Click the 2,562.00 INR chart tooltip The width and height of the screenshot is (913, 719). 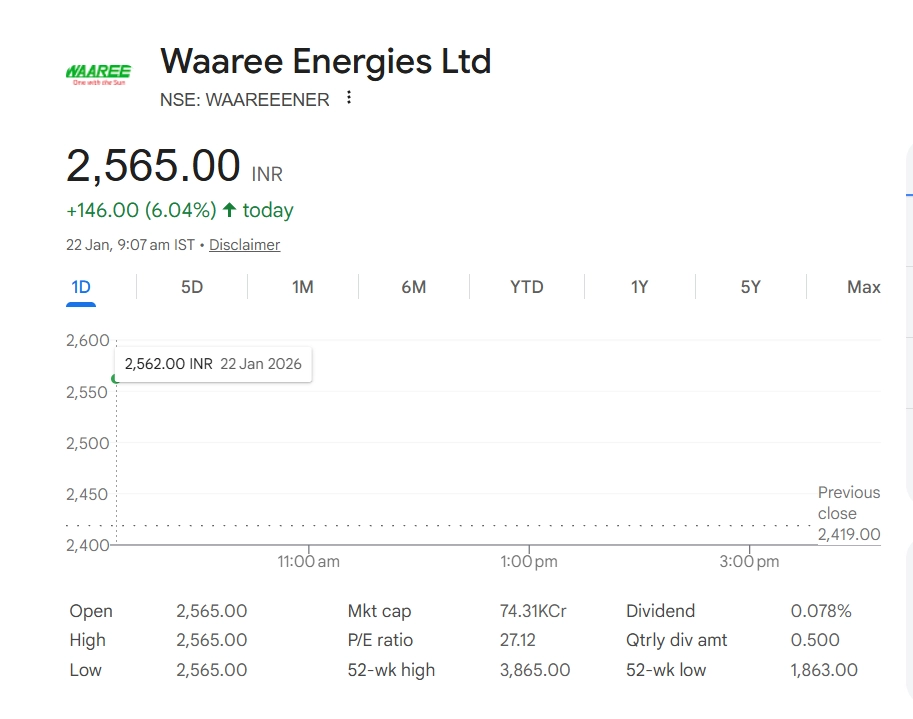pos(213,364)
